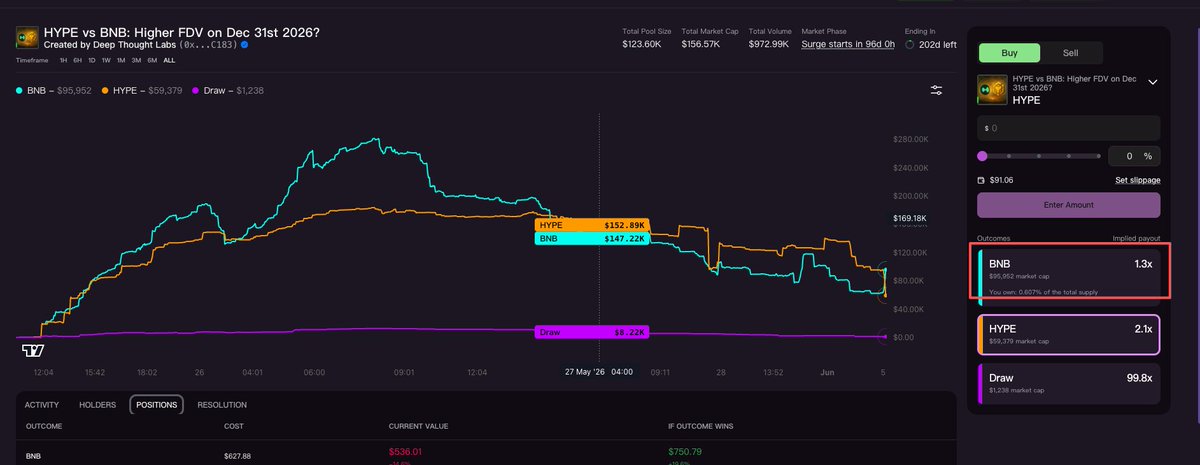1200x465 pixels.
Task: Click the verified badge next to creator address
Action: click(244, 45)
